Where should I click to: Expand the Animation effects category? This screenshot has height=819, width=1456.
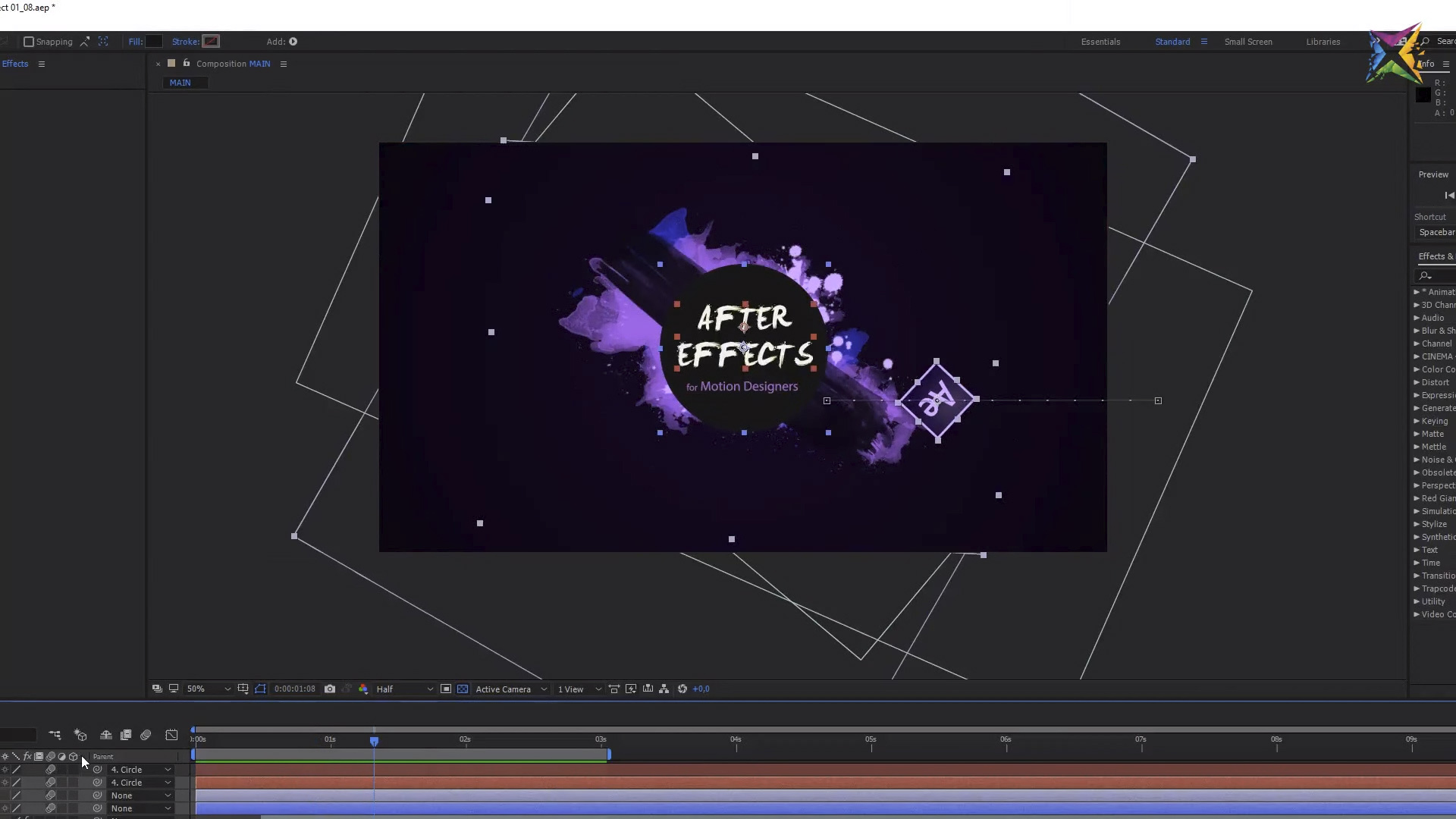1417,291
